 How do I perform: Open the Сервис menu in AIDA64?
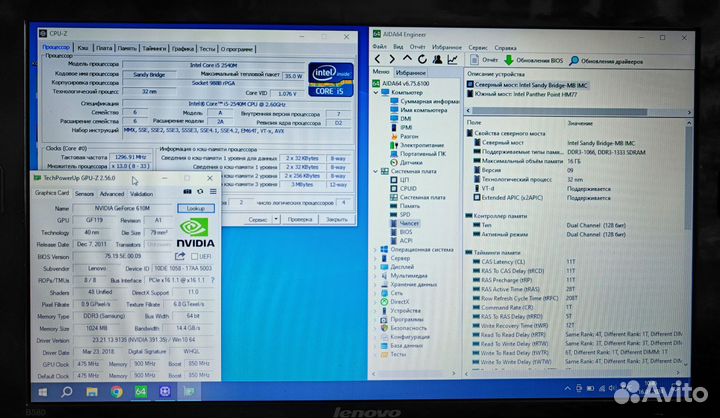(x=478, y=47)
